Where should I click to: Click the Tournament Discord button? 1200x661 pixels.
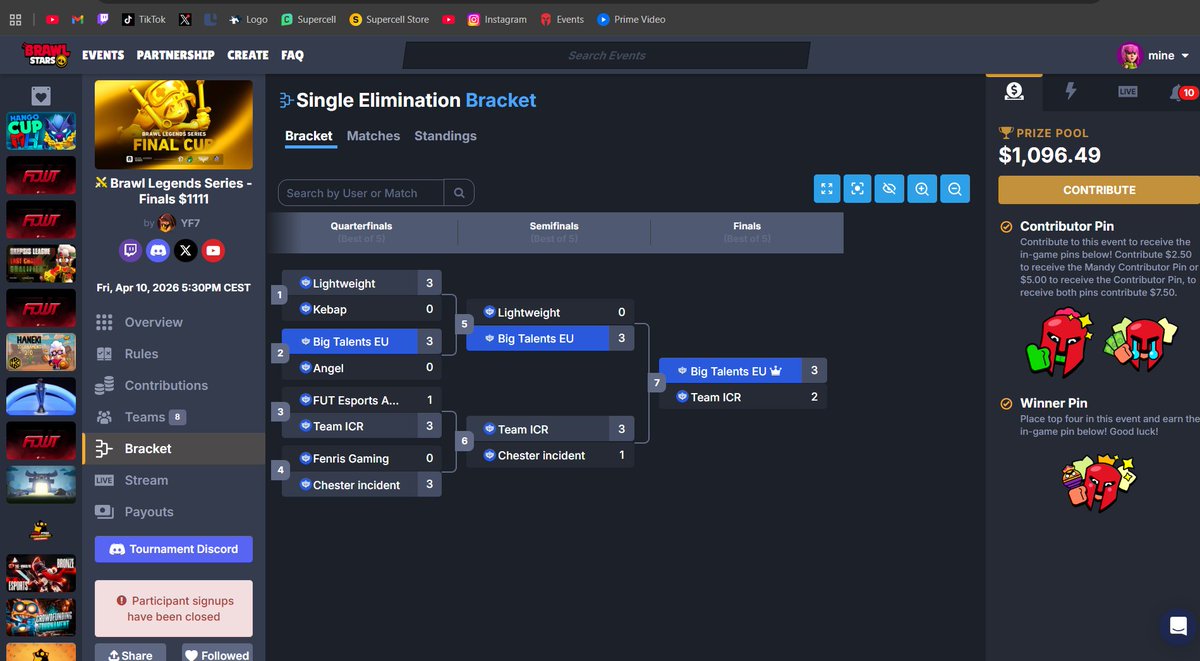coord(174,549)
